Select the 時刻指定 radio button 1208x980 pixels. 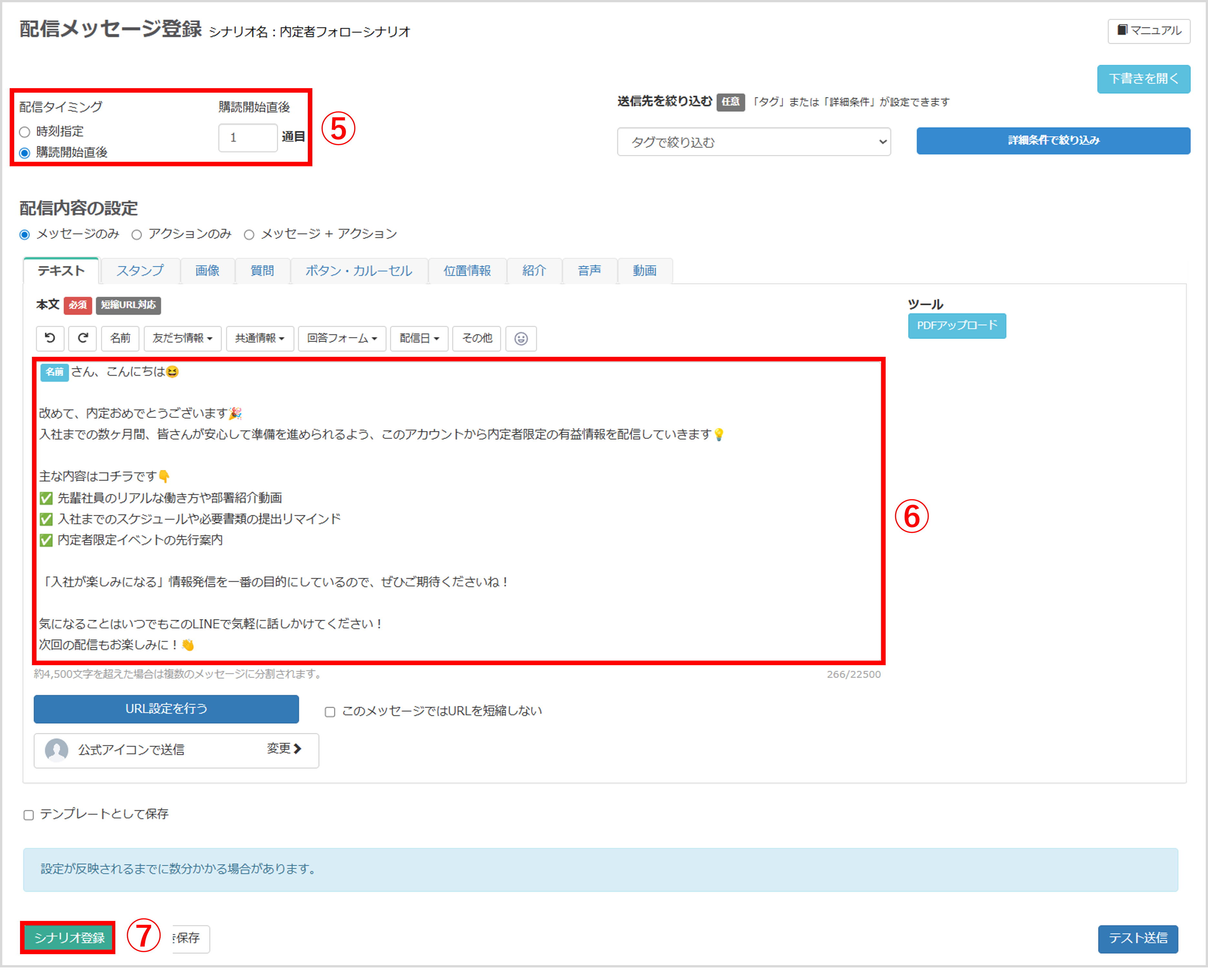tap(24, 132)
